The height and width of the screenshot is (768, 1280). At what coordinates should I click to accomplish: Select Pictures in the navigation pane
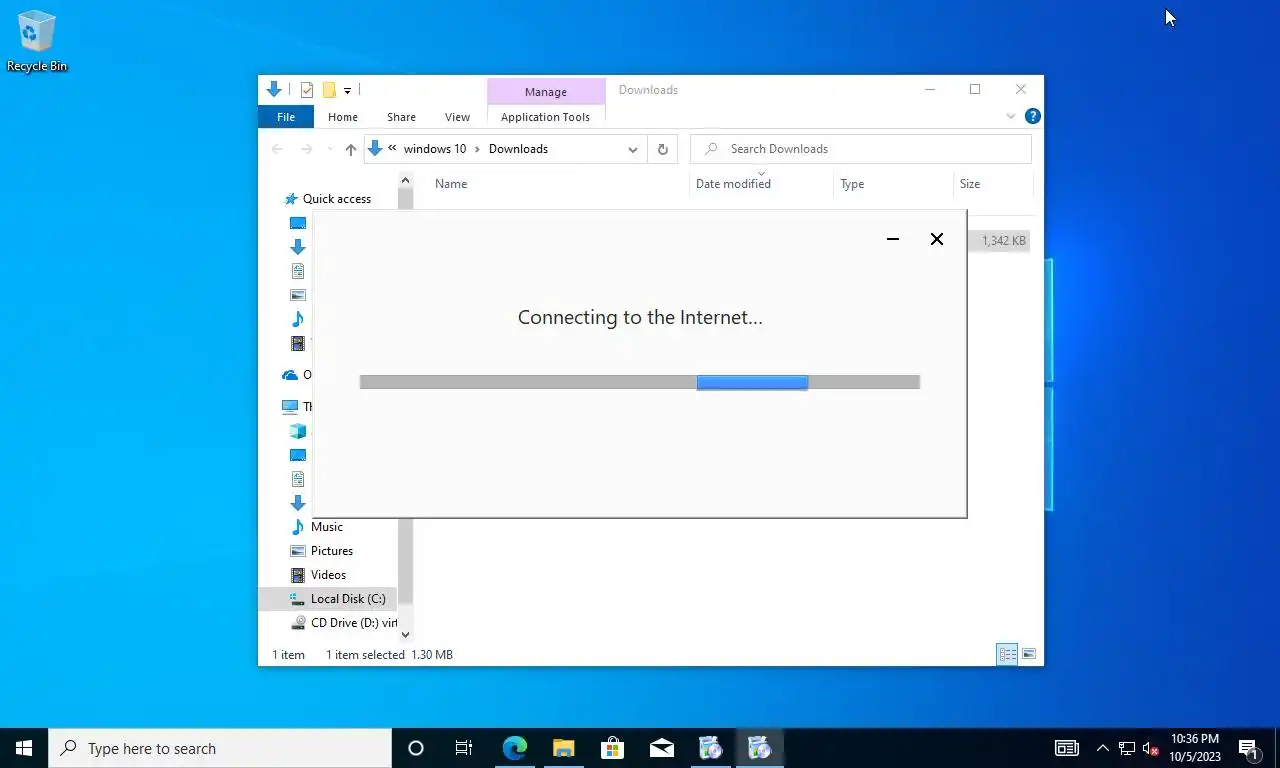pos(332,551)
